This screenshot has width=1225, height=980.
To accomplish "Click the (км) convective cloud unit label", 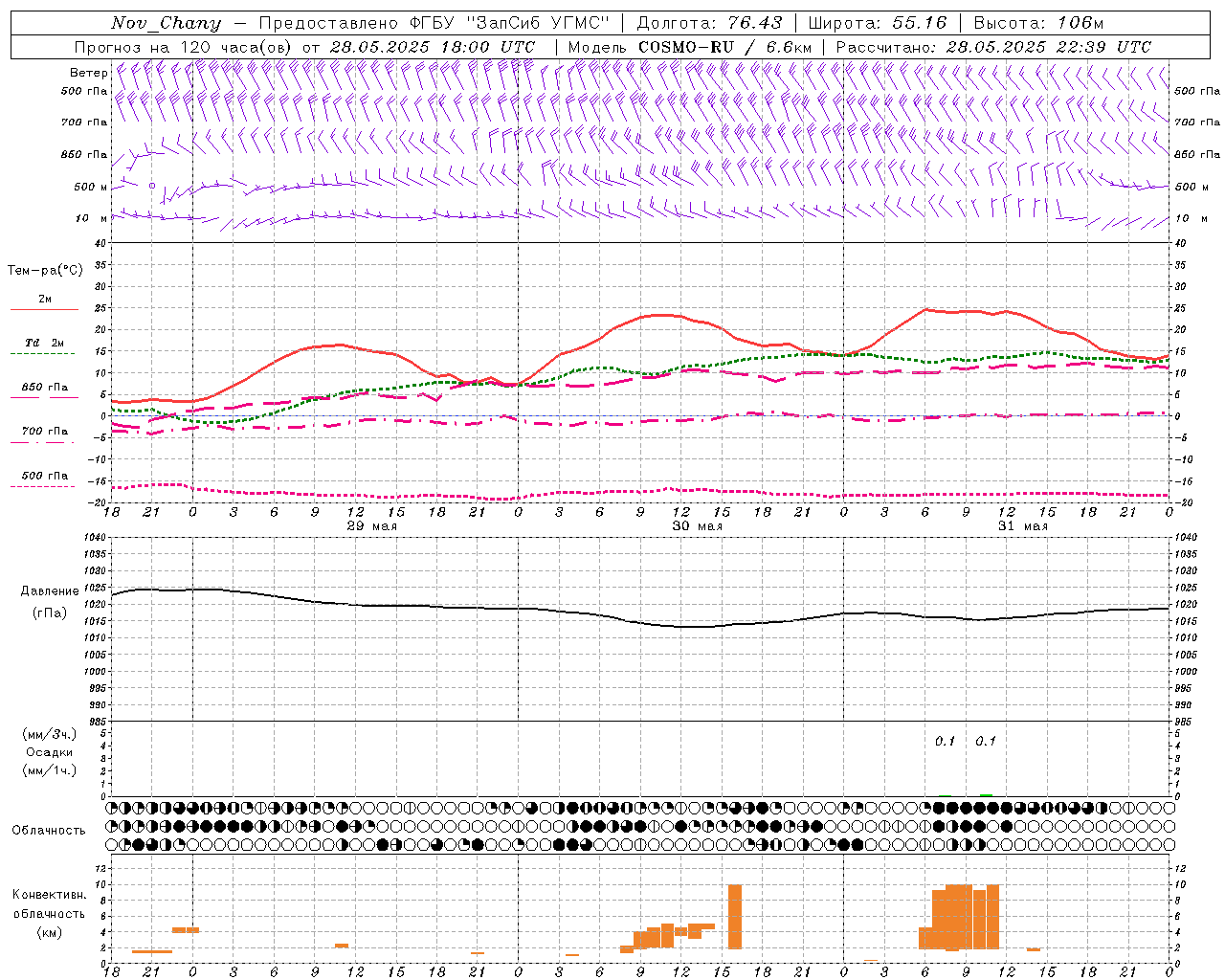I will coord(49,932).
